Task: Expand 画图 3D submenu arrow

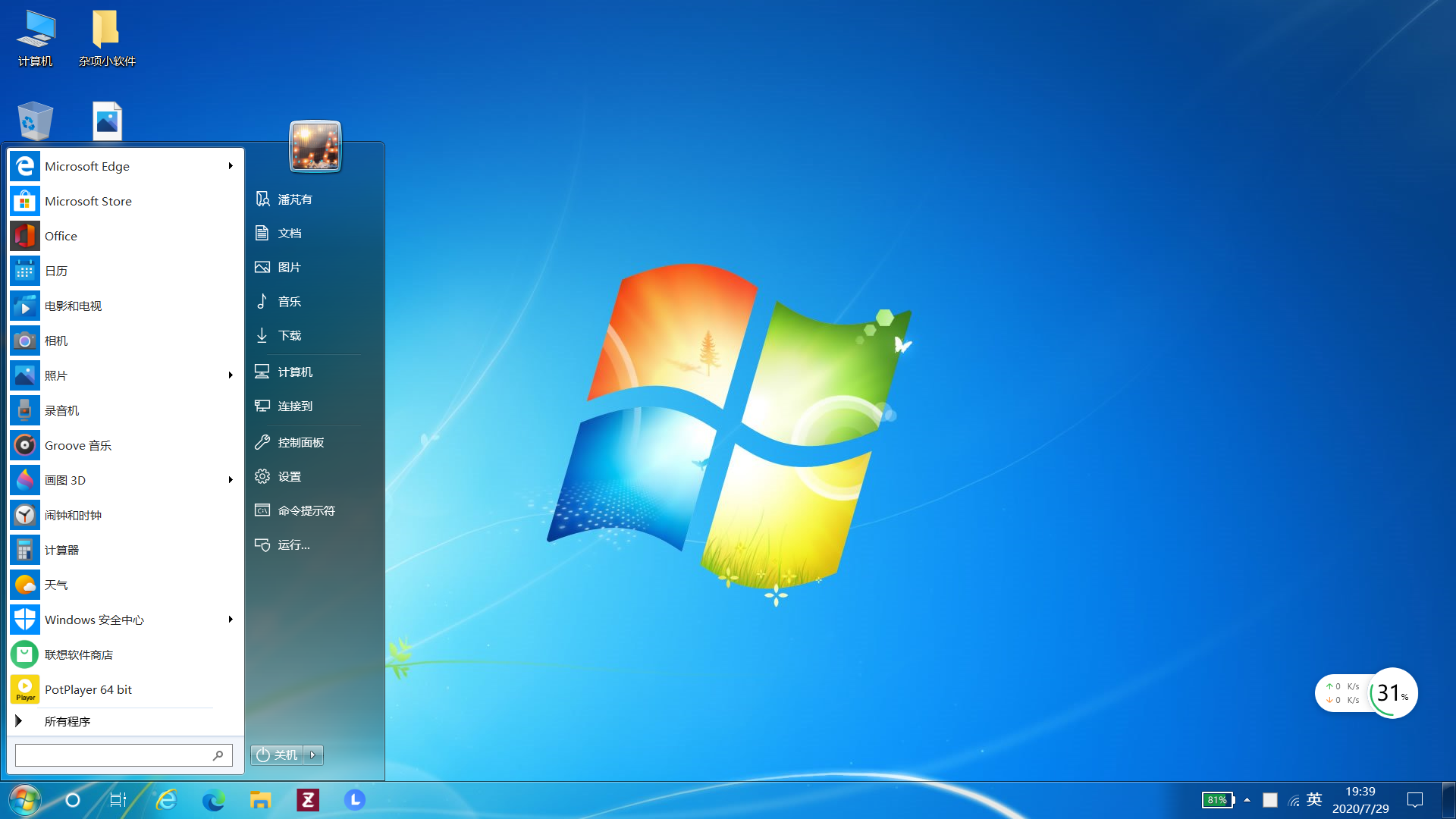Action: coord(231,480)
